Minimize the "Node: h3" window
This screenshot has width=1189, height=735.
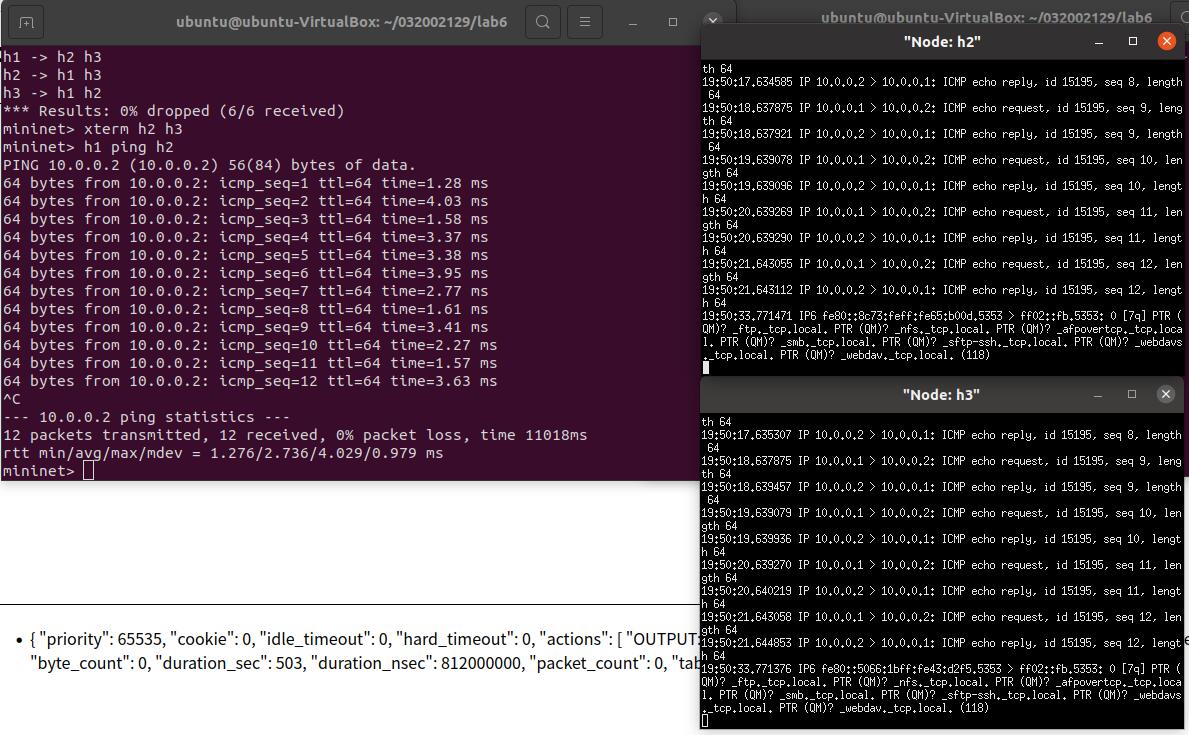(x=1098, y=394)
